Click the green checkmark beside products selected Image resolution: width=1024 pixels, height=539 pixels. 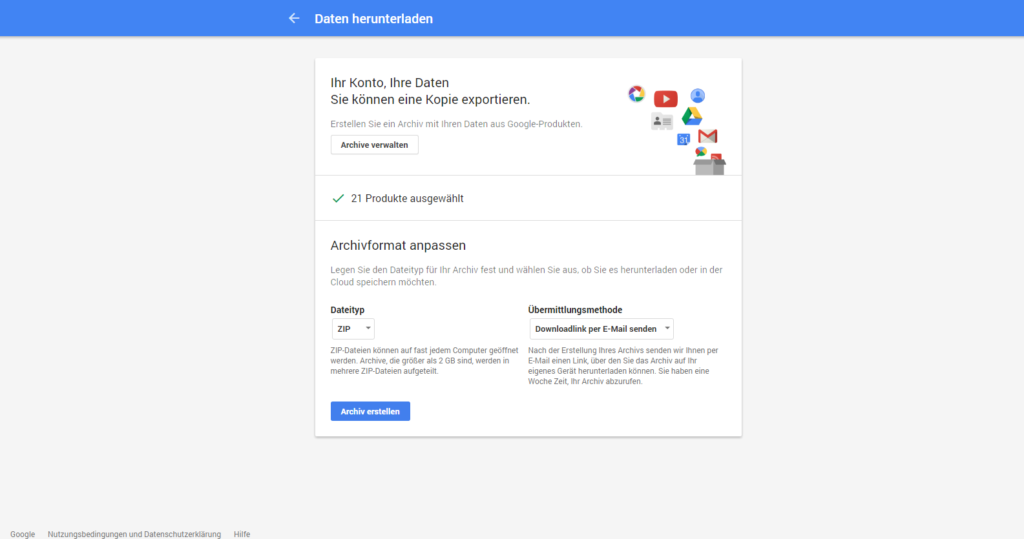click(338, 198)
